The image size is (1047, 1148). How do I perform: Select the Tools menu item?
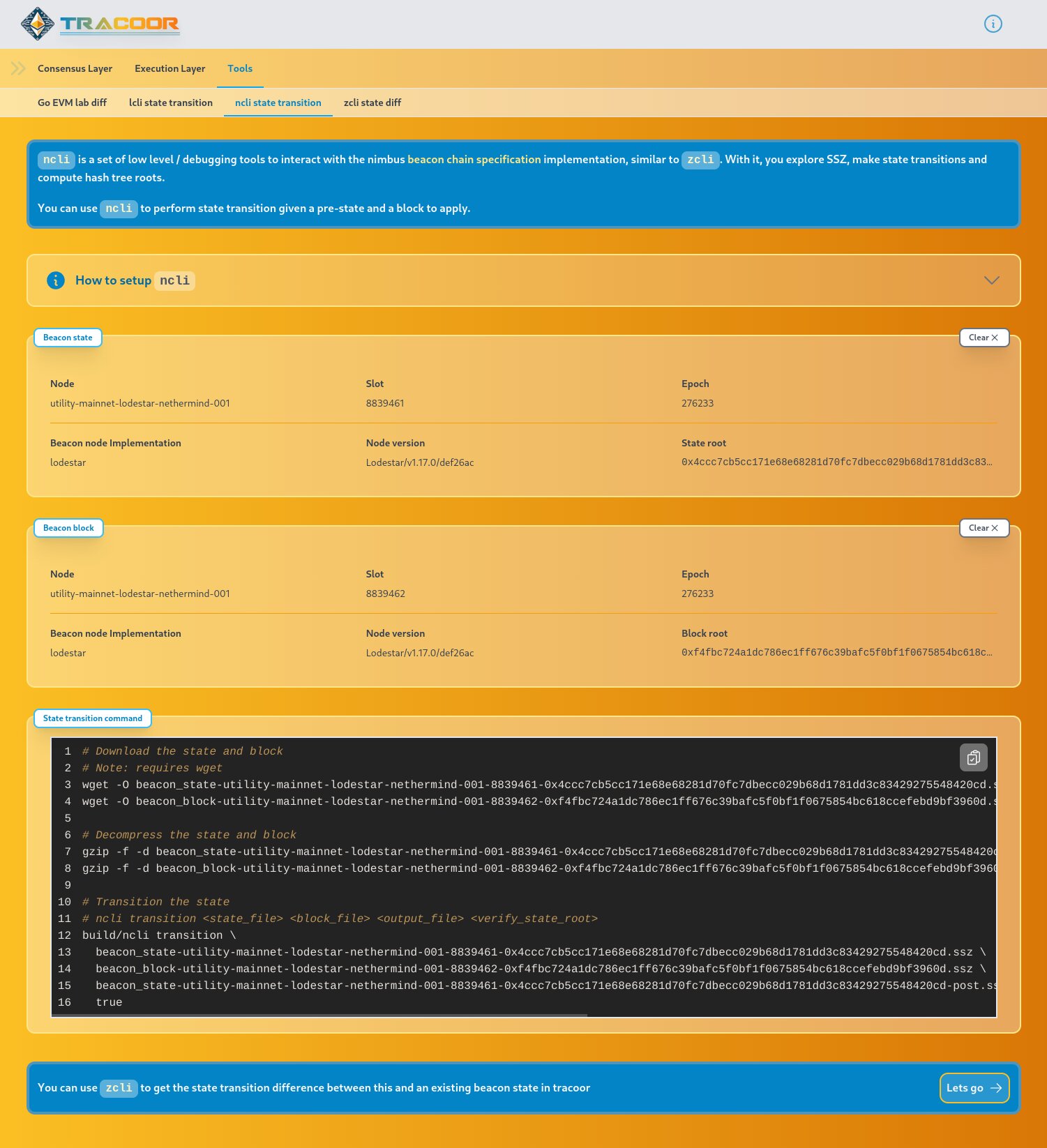point(240,68)
